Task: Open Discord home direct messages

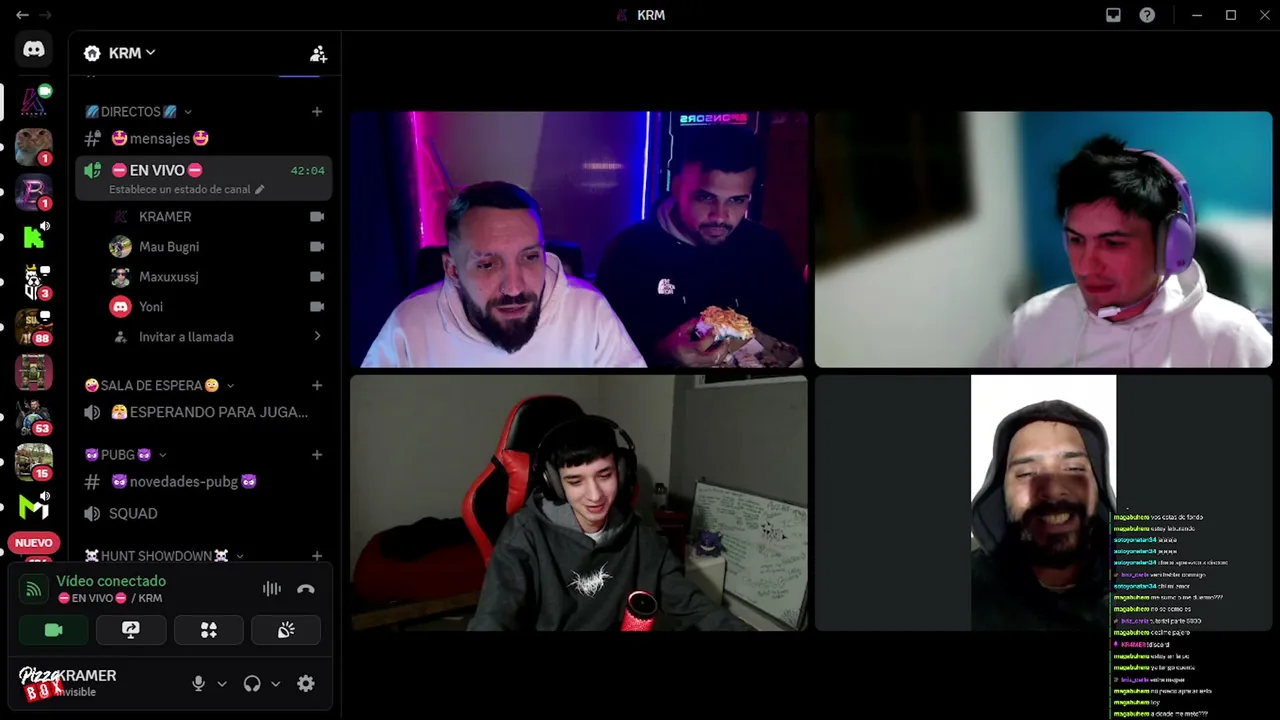Action: (x=34, y=50)
